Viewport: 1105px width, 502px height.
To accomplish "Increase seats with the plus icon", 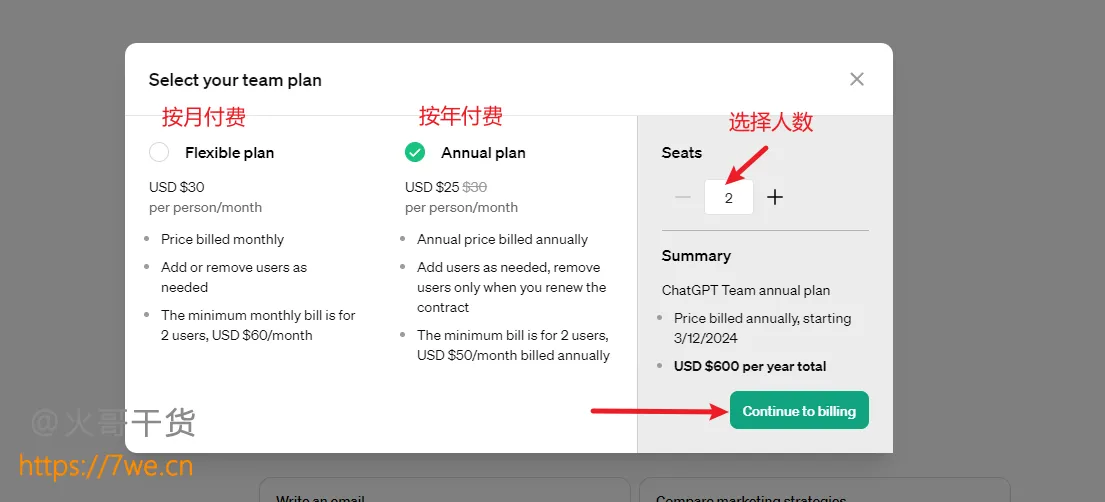I will [775, 197].
